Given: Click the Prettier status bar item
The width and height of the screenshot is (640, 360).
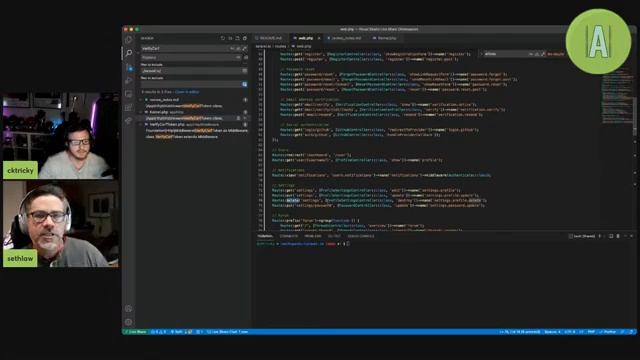Looking at the screenshot, I should [x=608, y=332].
